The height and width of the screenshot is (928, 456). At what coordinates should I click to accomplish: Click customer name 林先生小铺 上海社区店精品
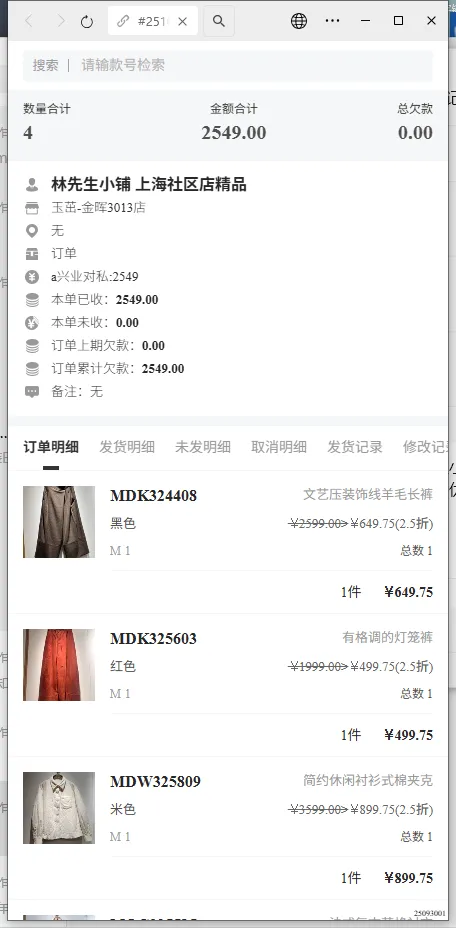pos(149,185)
